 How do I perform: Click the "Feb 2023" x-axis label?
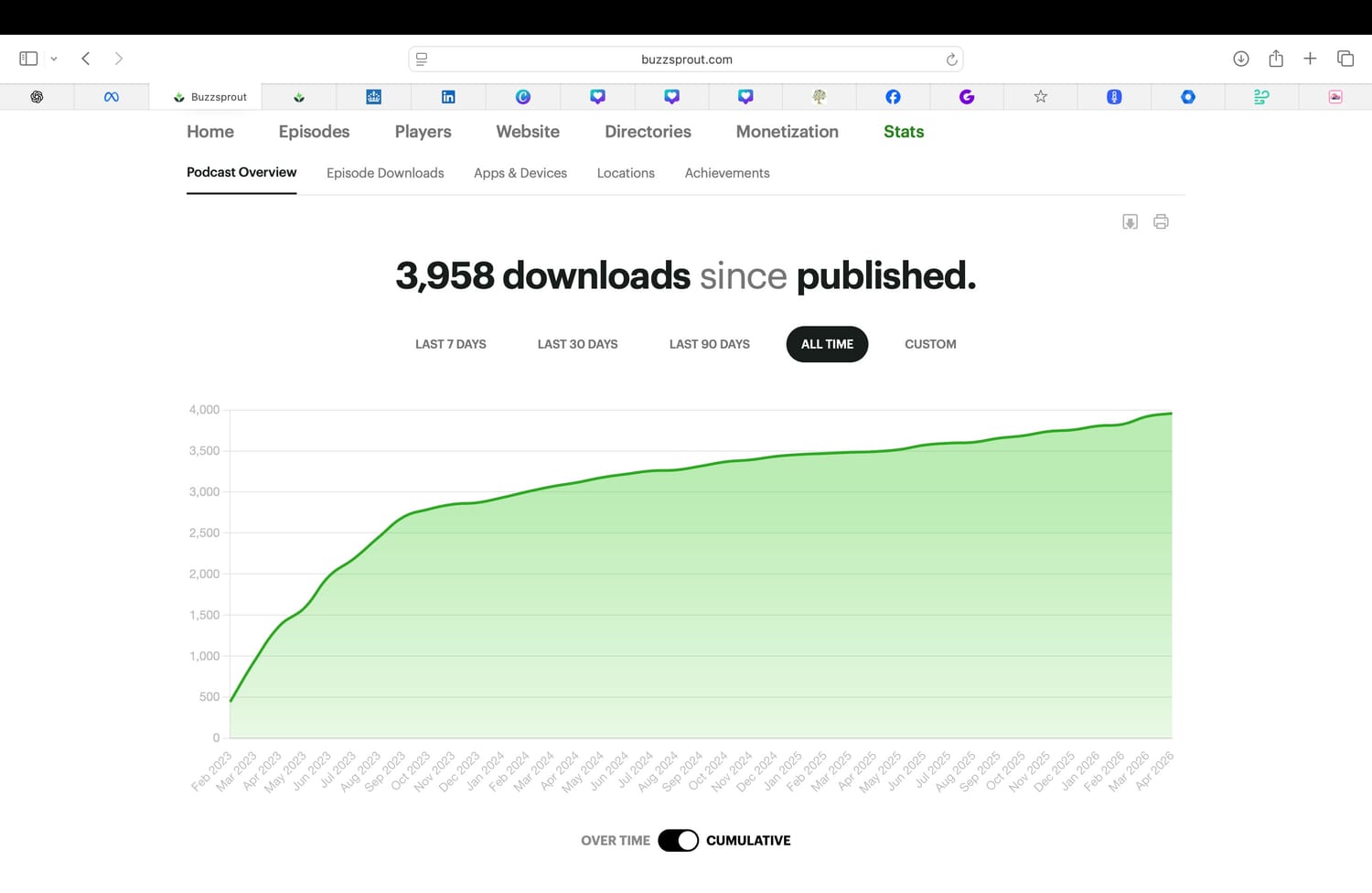(212, 771)
